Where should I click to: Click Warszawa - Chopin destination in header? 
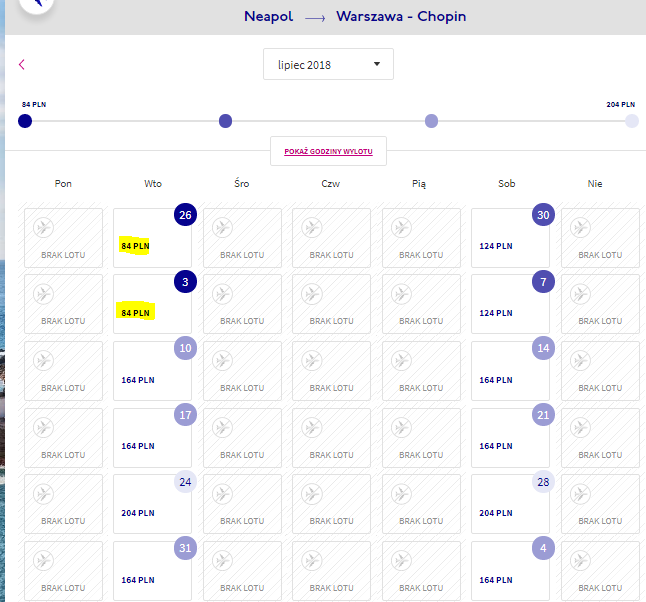pyautogui.click(x=401, y=16)
